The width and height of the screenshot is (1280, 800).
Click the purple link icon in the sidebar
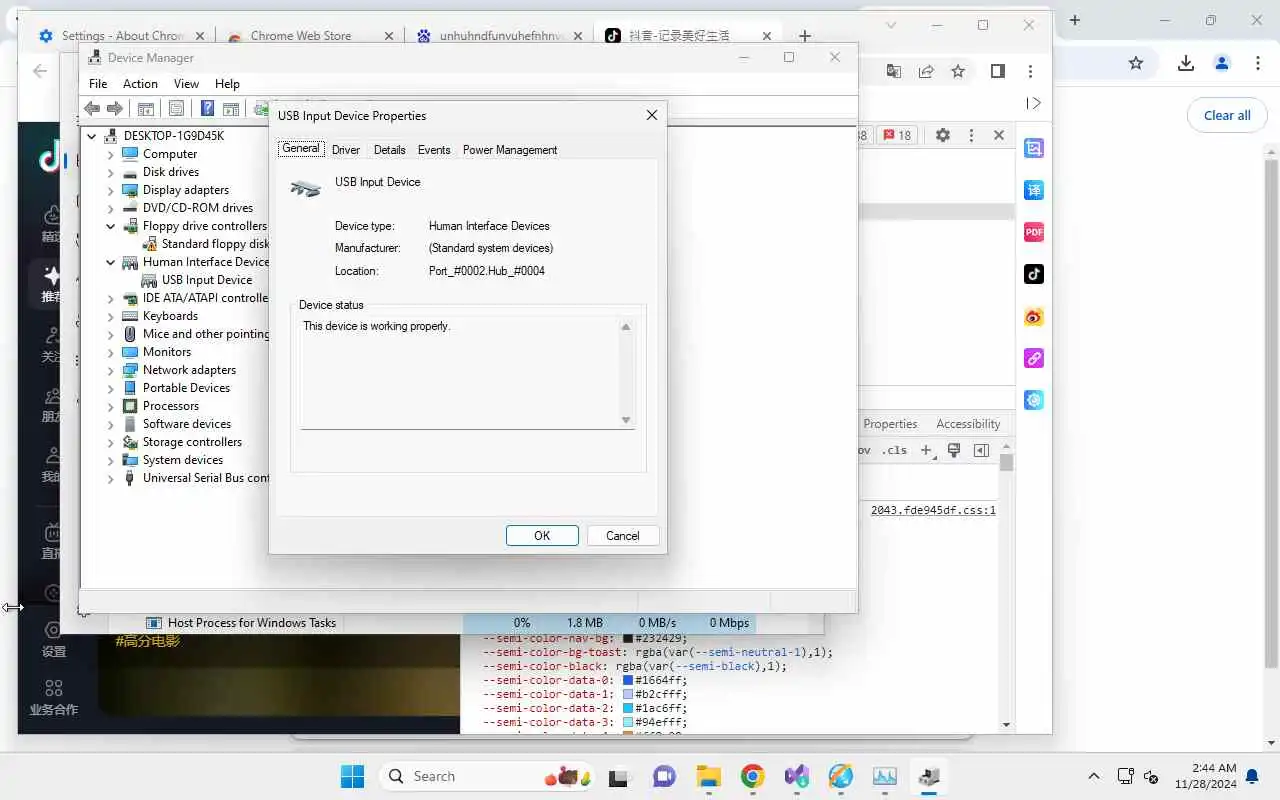[x=1034, y=358]
